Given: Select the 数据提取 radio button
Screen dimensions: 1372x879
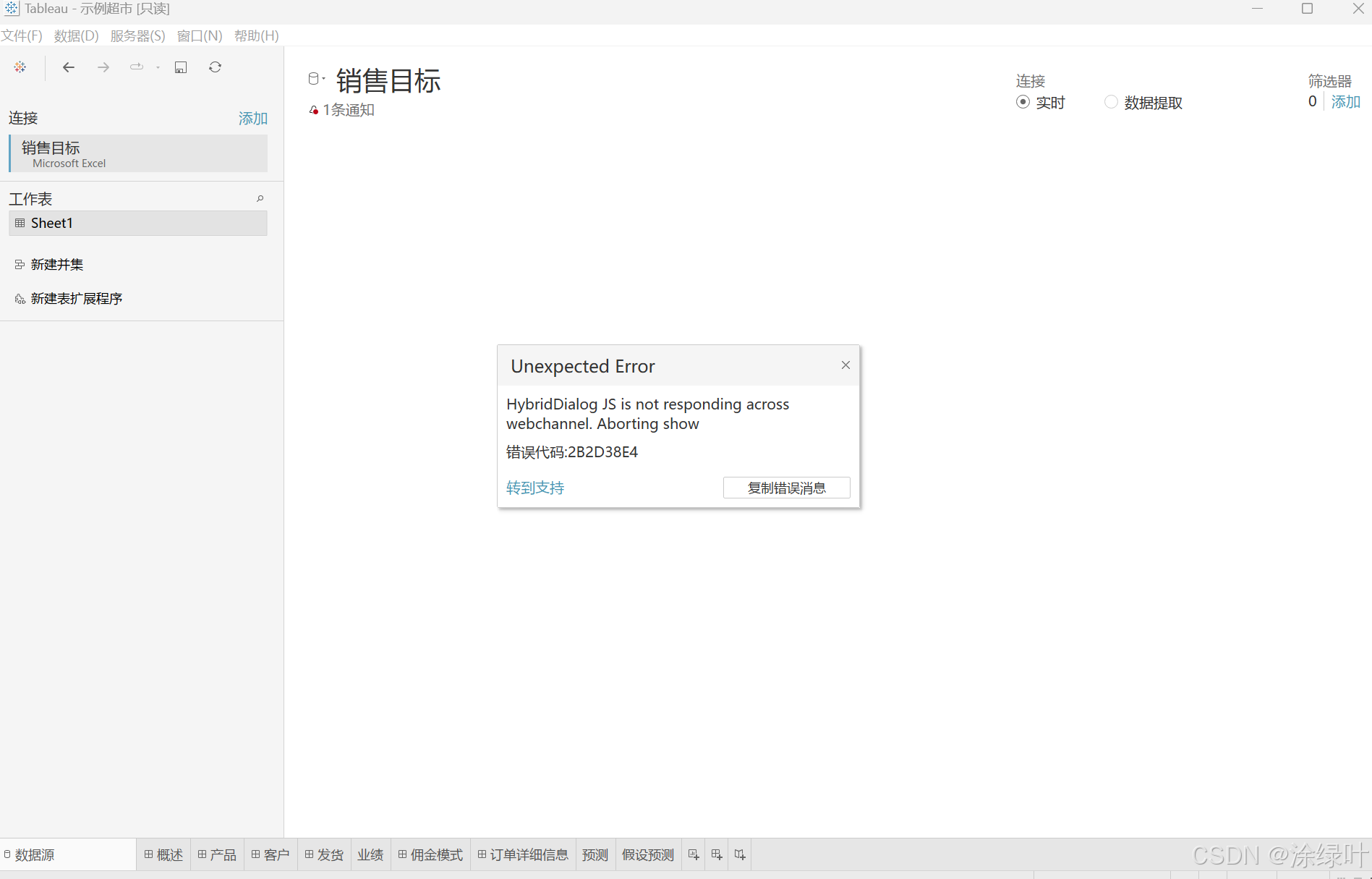Looking at the screenshot, I should (x=1111, y=102).
